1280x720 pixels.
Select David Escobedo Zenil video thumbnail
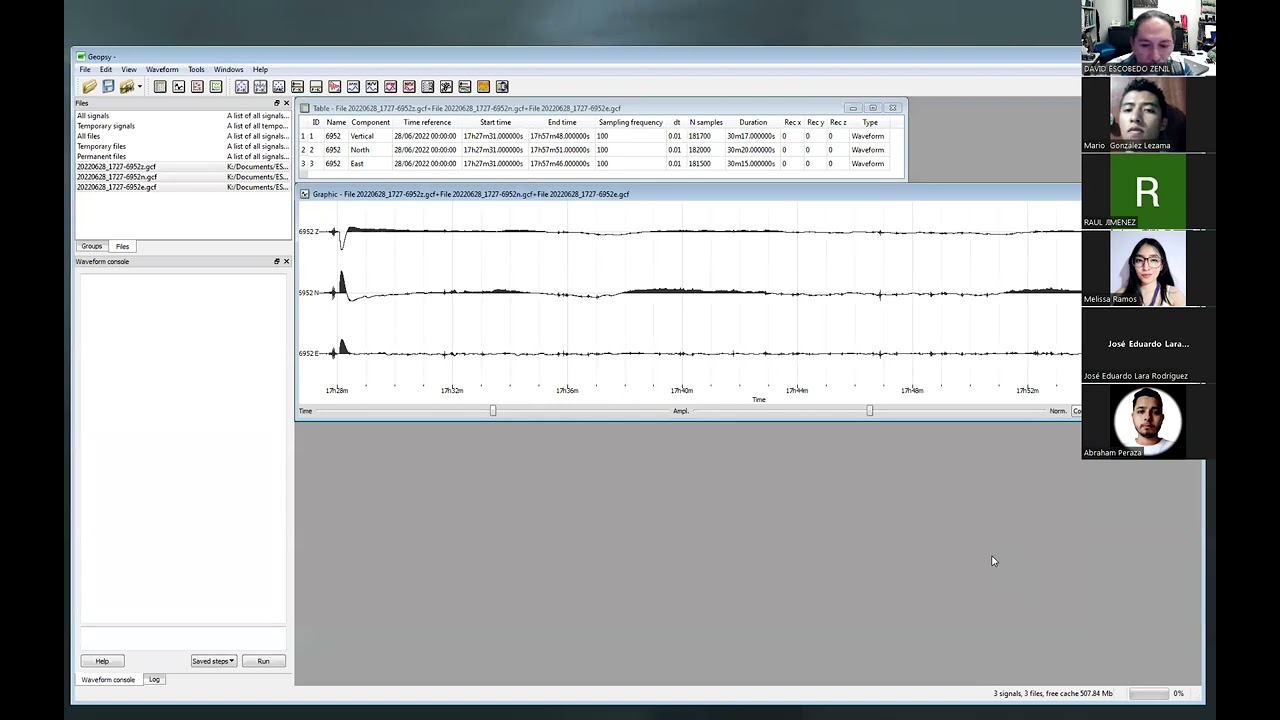tap(1148, 38)
